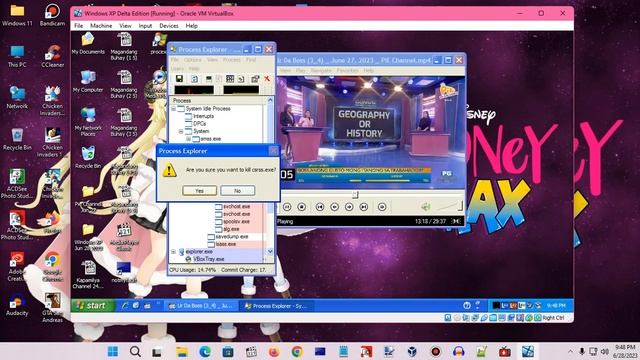The image size is (640, 360).
Task: Open Audacity desktop shortcut
Action: 17,305
